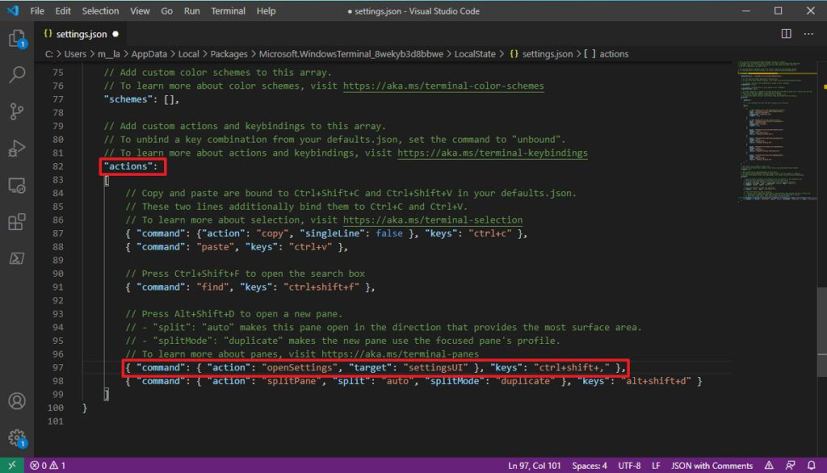The width and height of the screenshot is (827, 473).
Task: Change language mode JSON with Comments
Action: pyautogui.click(x=711, y=466)
